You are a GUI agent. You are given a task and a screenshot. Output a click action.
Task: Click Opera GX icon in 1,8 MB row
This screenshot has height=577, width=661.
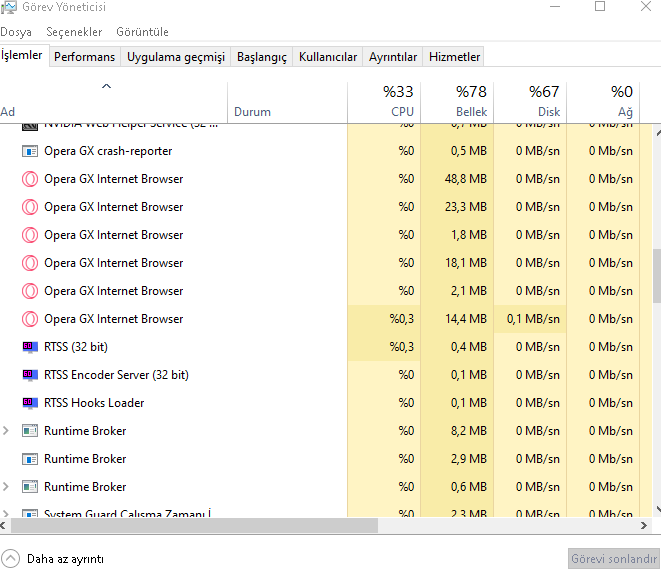tap(30, 235)
